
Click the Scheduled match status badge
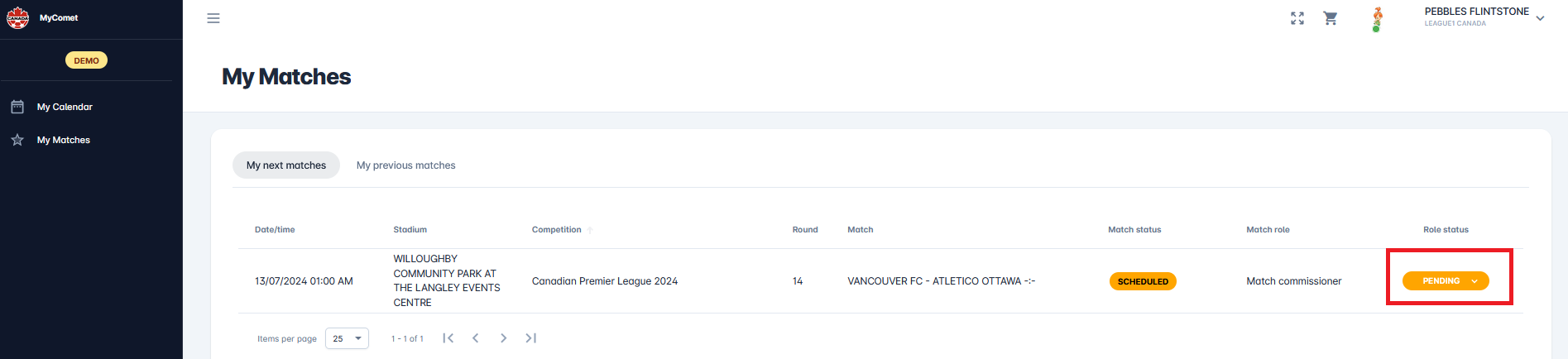click(x=1143, y=281)
